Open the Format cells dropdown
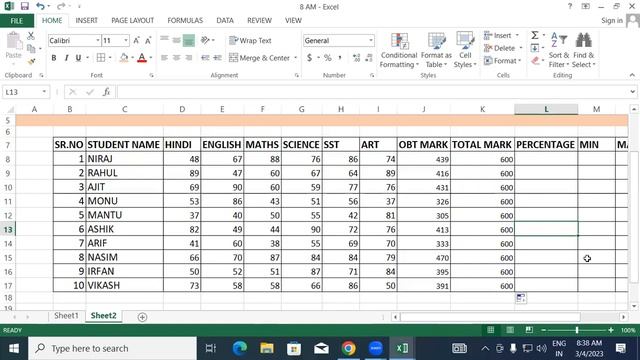 [x=502, y=61]
